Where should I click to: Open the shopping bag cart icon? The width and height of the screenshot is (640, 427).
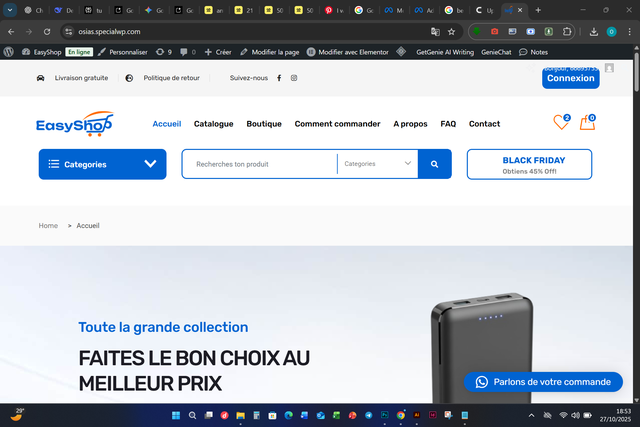coord(587,122)
